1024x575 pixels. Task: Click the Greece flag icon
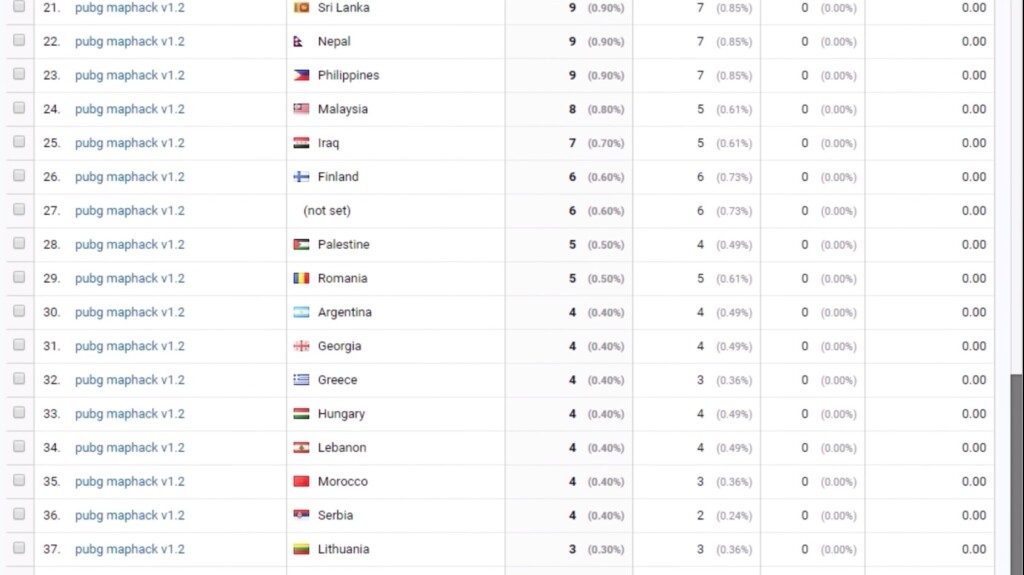click(x=301, y=380)
